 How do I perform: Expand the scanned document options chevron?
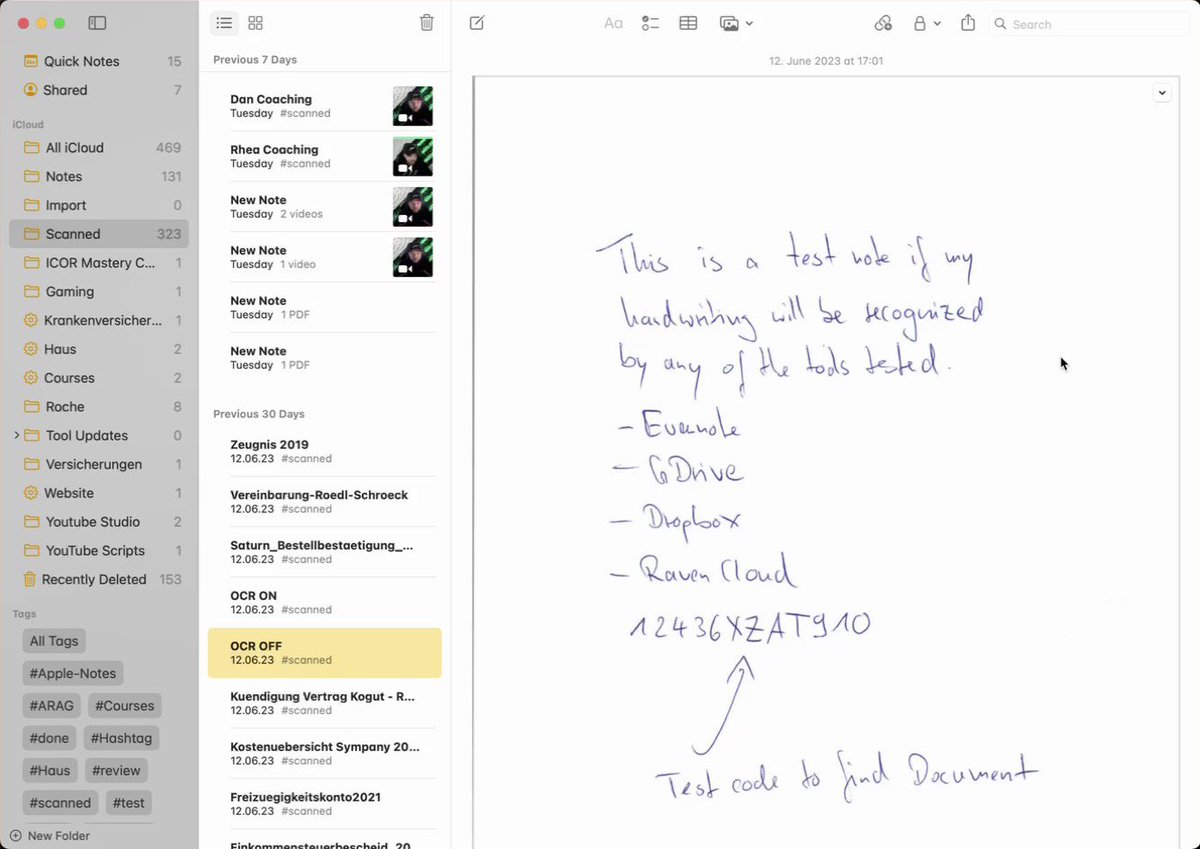pos(1162,93)
